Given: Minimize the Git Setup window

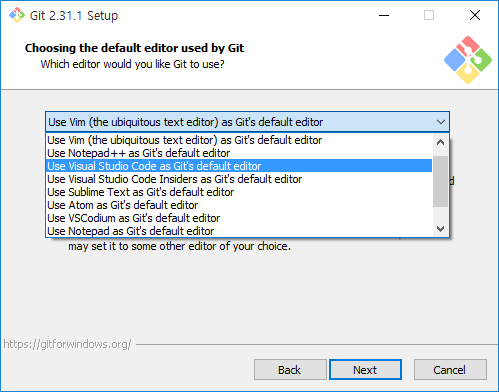Looking at the screenshot, I should point(384,15).
